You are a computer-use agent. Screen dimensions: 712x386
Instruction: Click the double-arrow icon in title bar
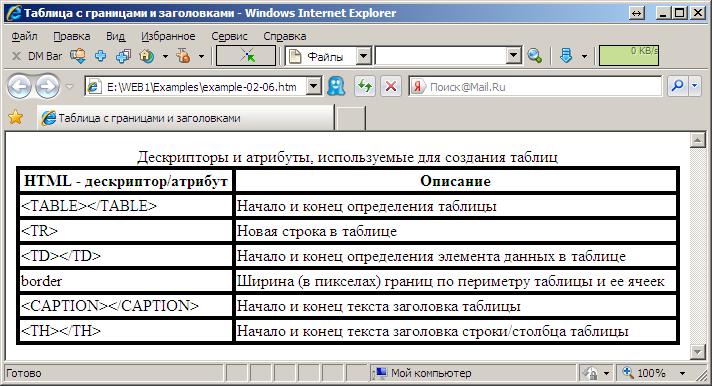coord(637,14)
